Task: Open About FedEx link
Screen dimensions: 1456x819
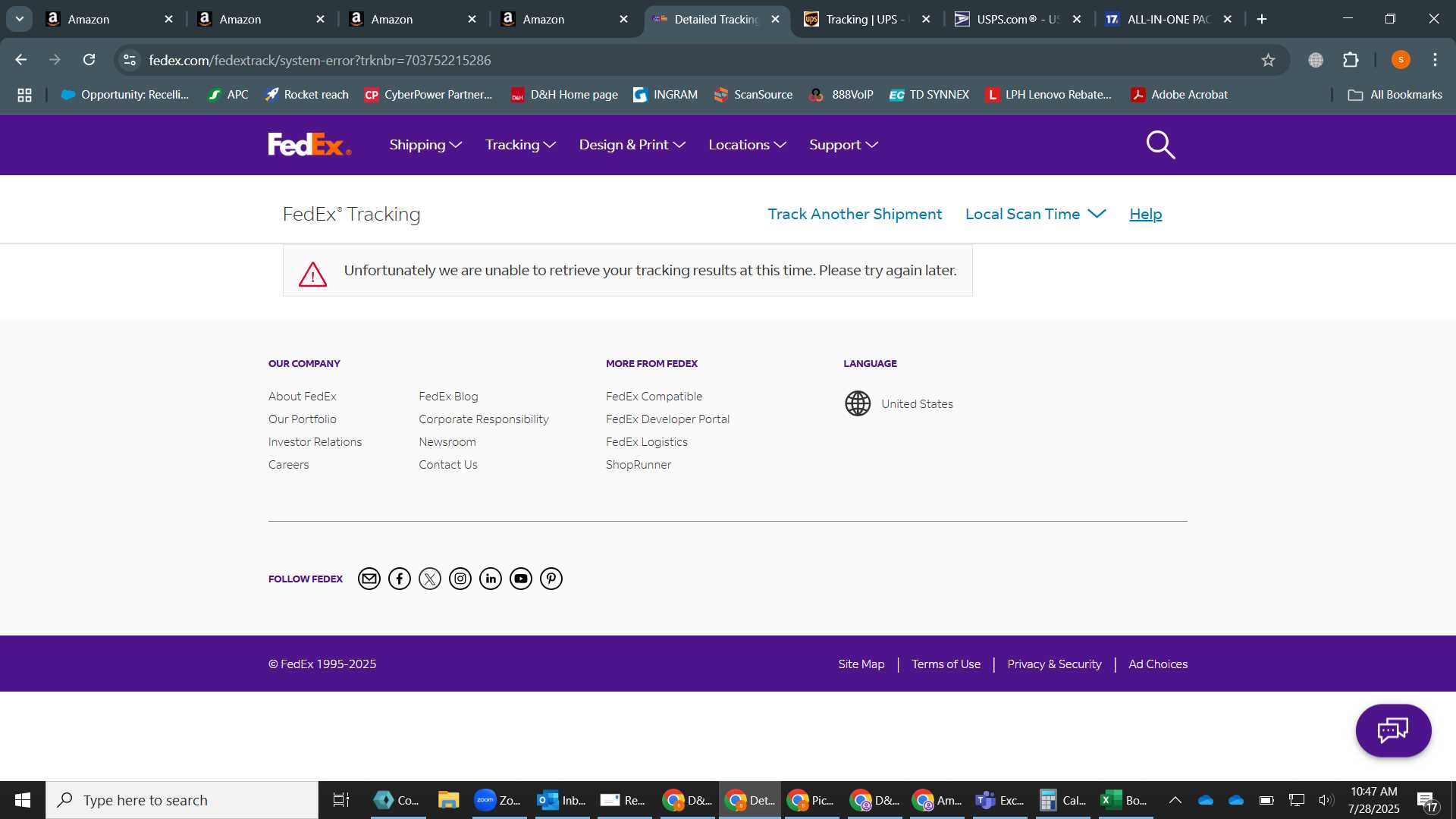Action: 302,396
